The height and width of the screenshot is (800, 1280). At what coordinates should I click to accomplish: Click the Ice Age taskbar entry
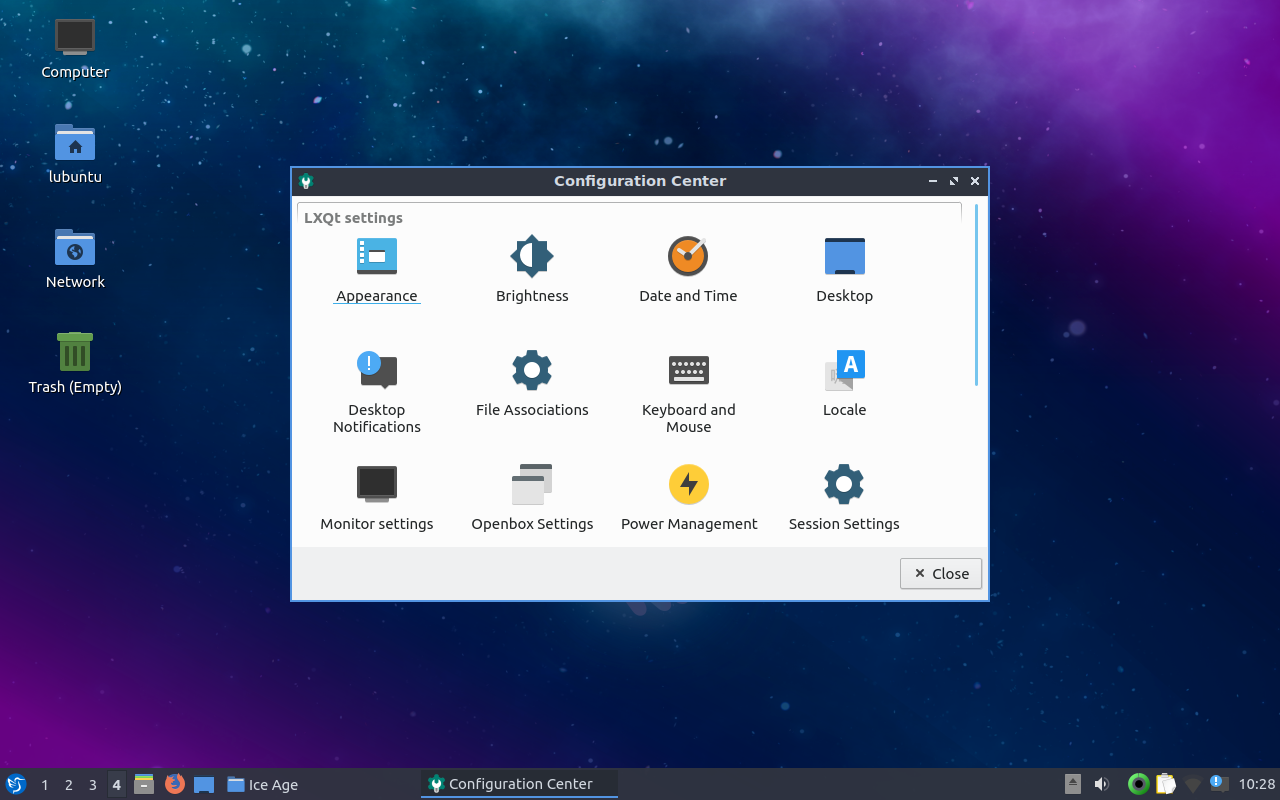321,784
